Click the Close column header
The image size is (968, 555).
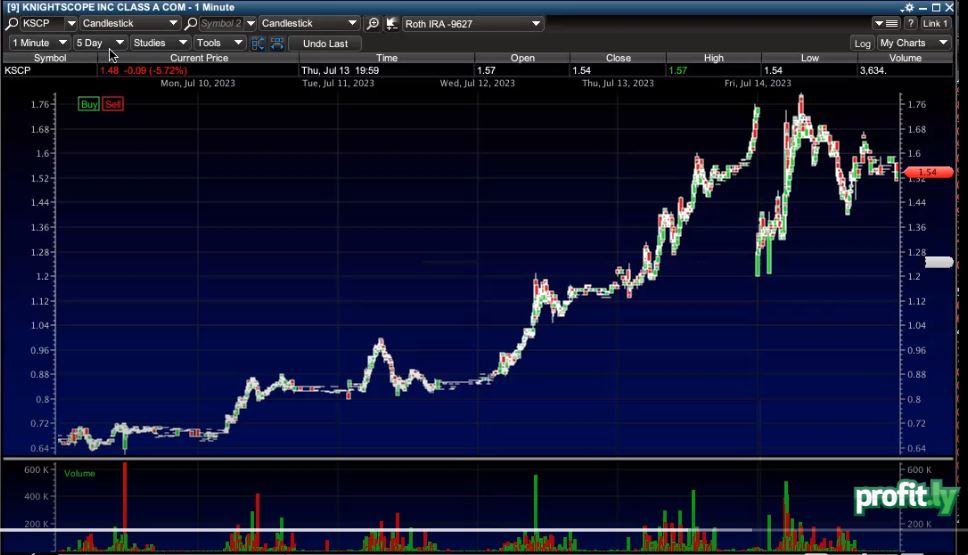tap(618, 57)
